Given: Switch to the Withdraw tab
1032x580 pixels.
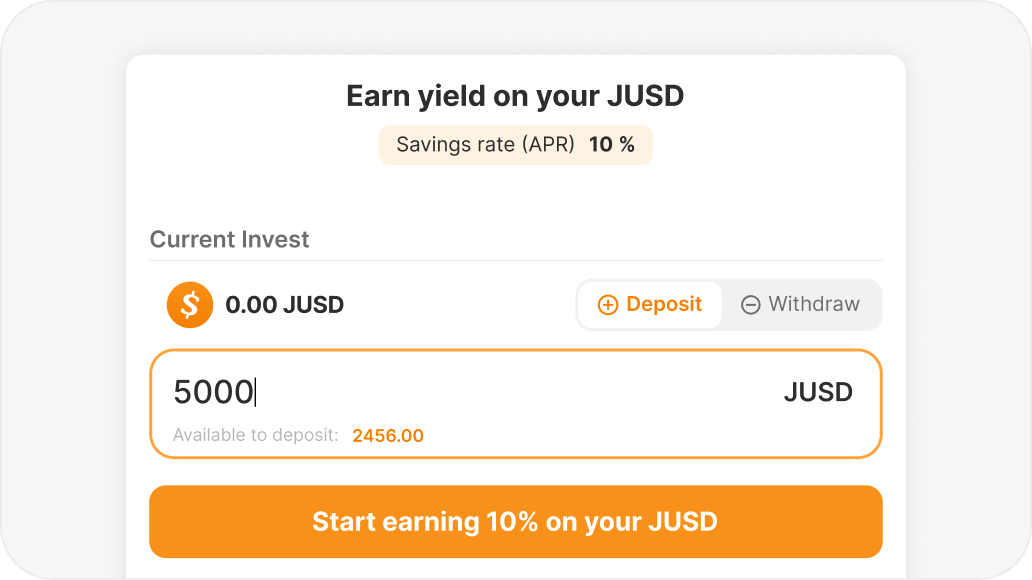Looking at the screenshot, I should (802, 305).
